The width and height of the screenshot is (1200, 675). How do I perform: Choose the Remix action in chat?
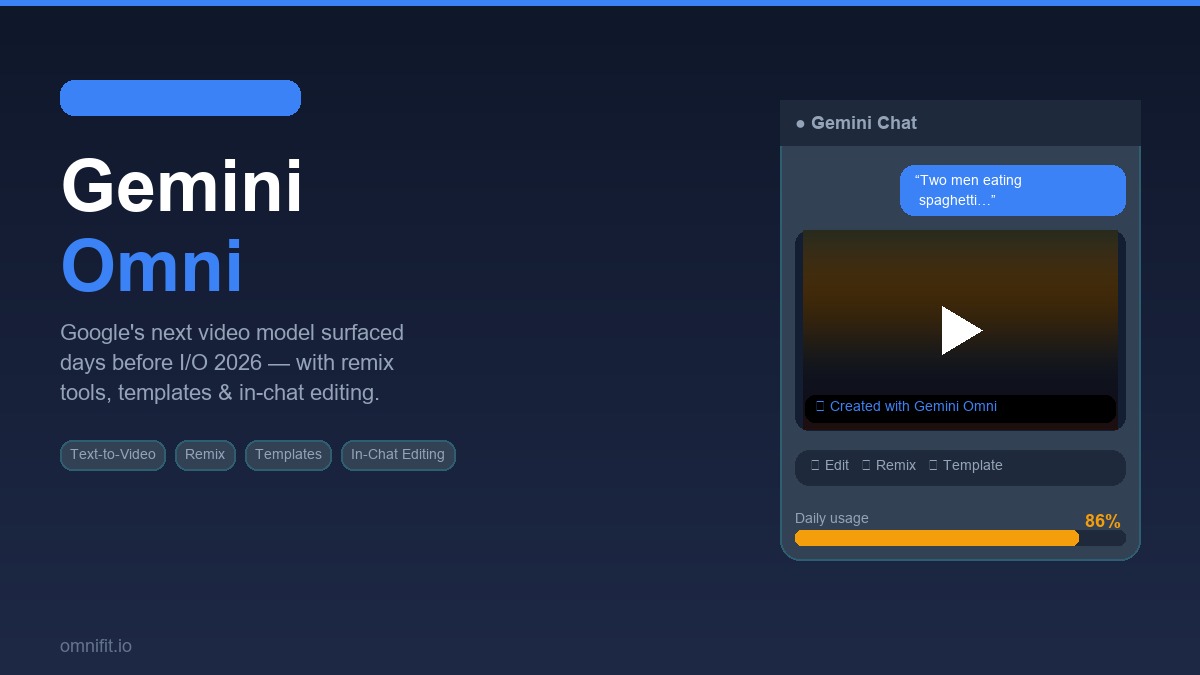(889, 465)
